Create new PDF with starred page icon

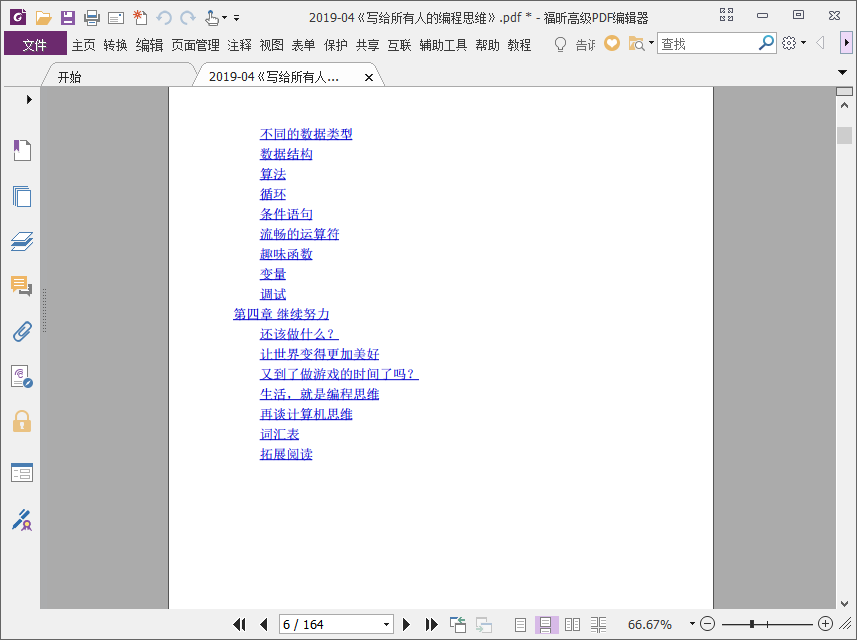(140, 17)
